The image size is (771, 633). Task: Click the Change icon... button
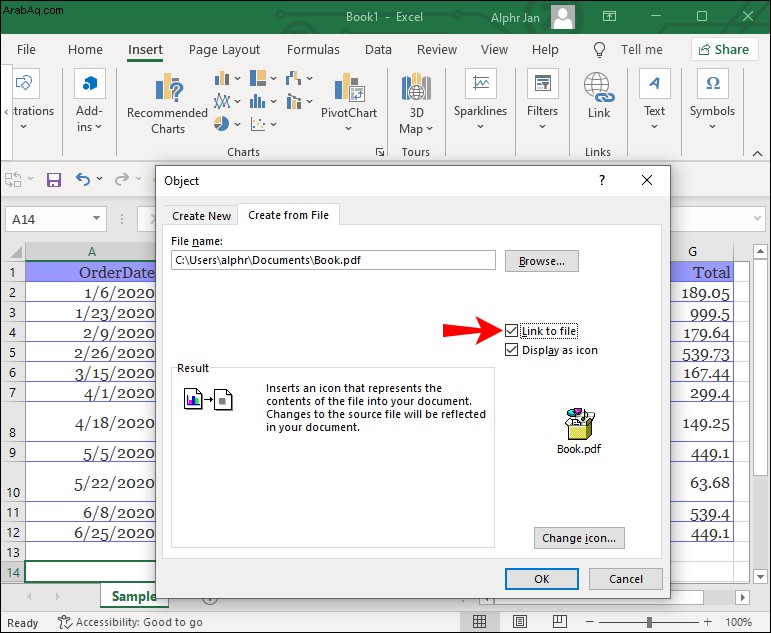click(x=579, y=538)
